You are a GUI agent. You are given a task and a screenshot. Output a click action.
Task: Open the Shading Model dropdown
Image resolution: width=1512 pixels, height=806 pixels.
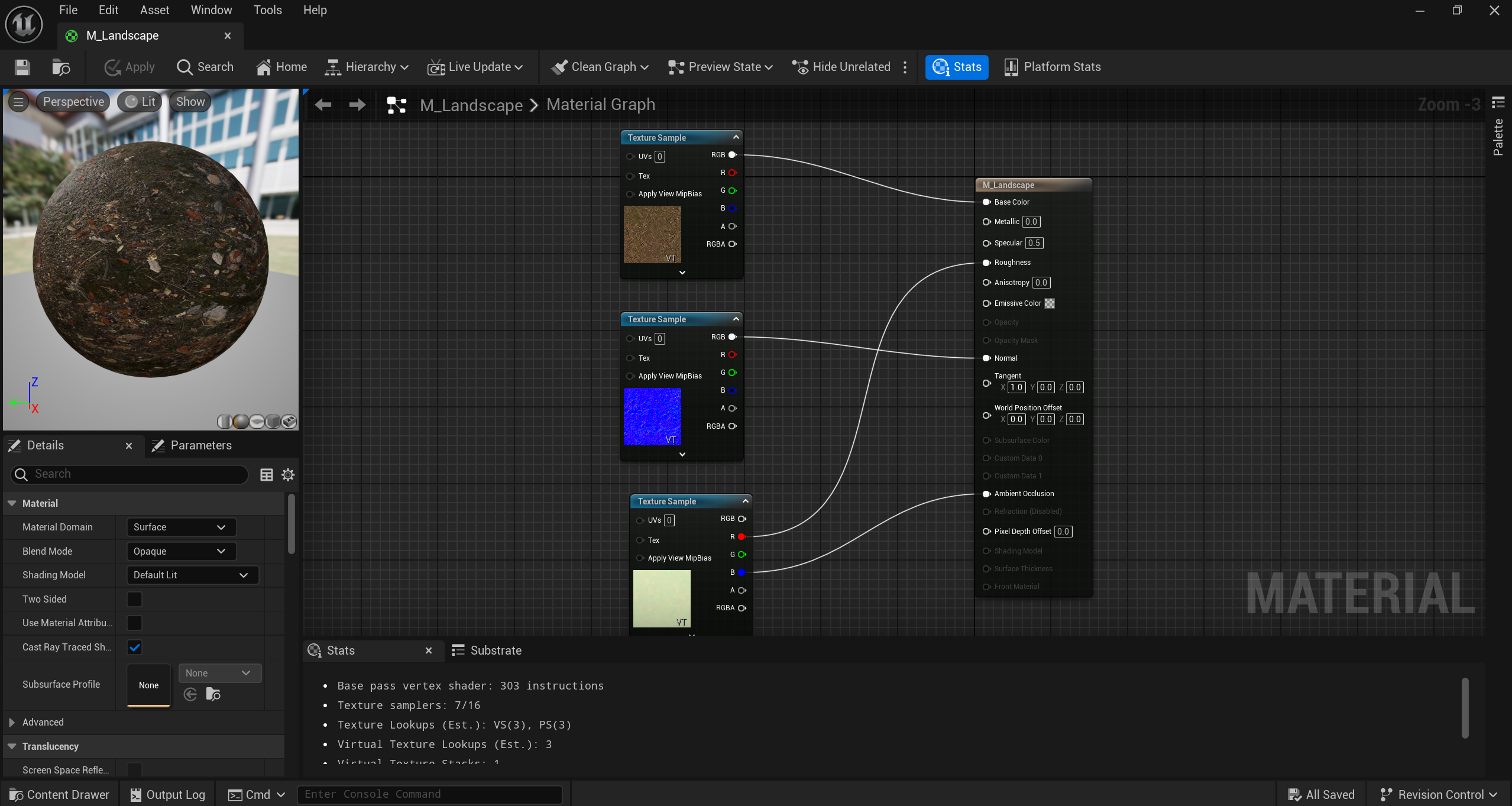(192, 575)
